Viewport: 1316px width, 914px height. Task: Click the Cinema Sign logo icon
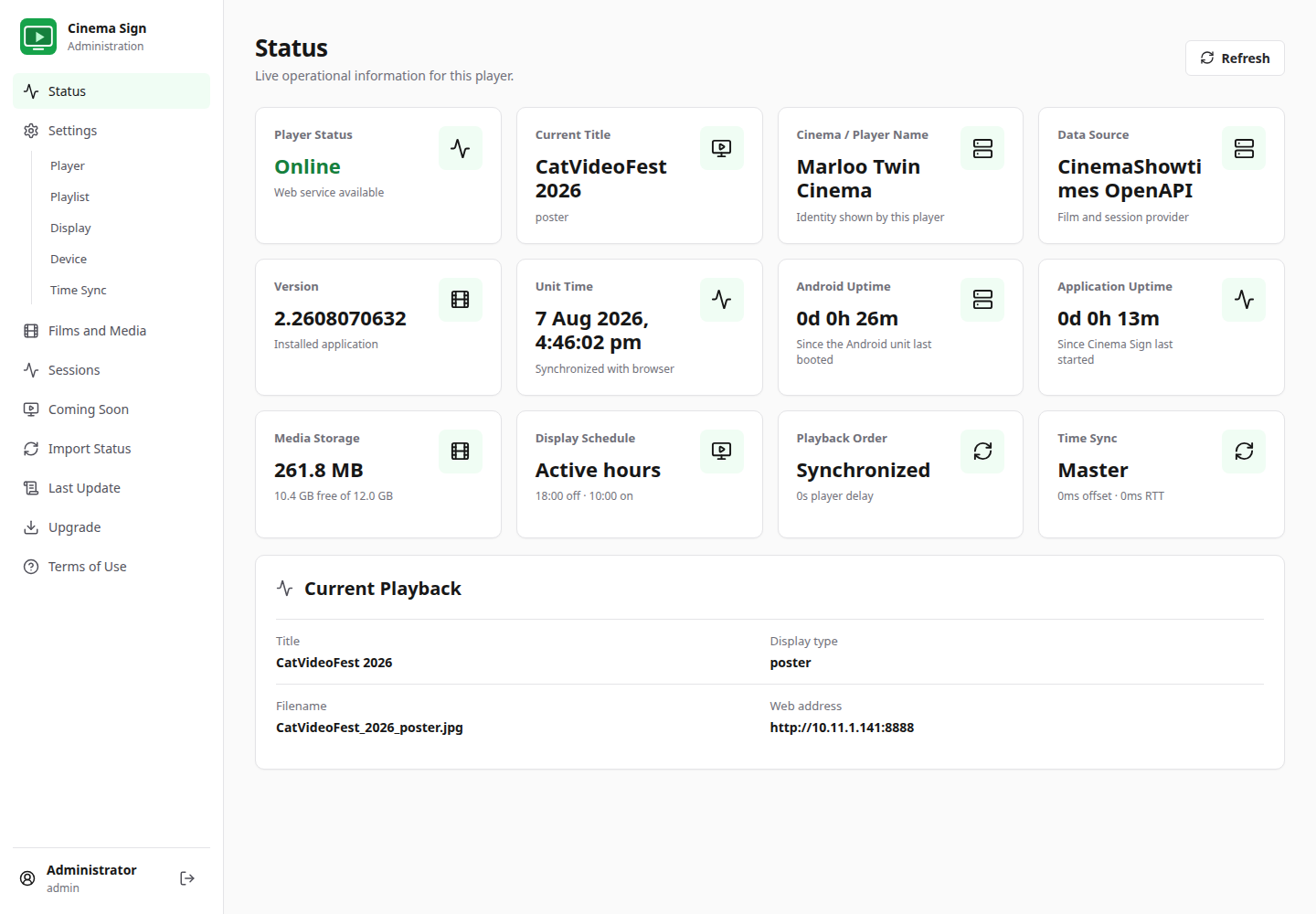(38, 37)
